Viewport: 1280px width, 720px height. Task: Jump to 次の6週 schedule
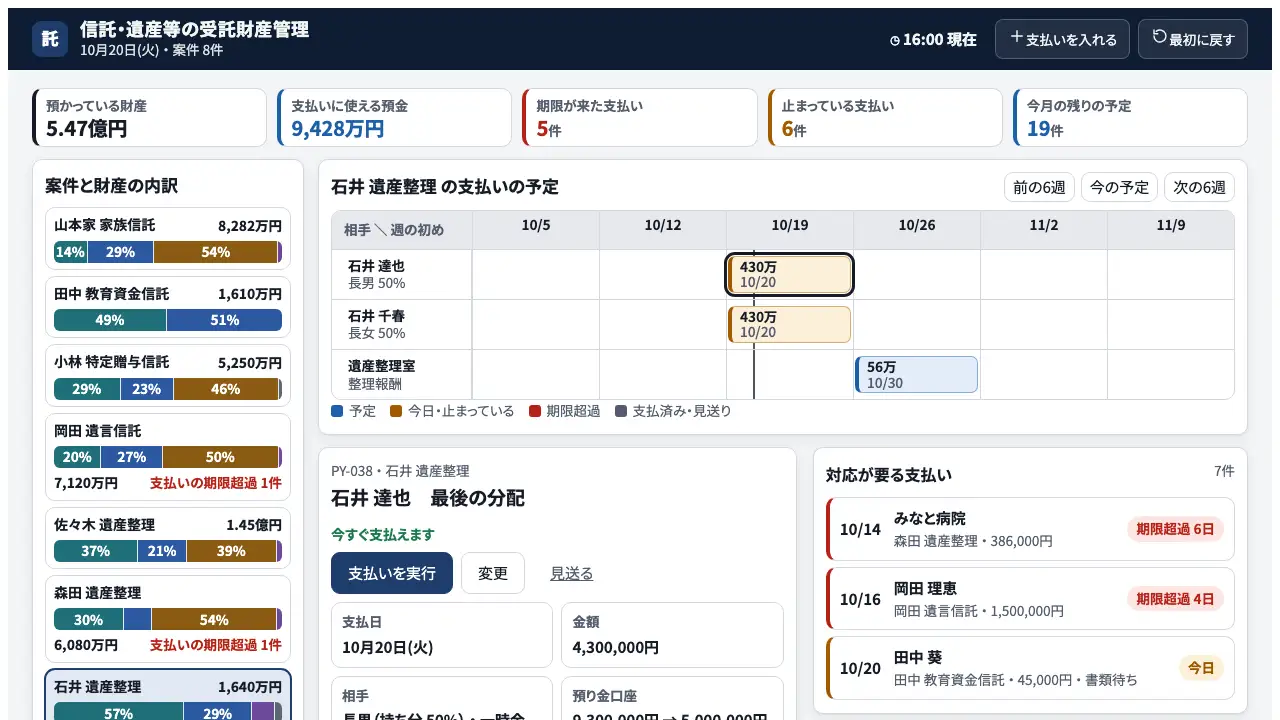pyautogui.click(x=1199, y=187)
